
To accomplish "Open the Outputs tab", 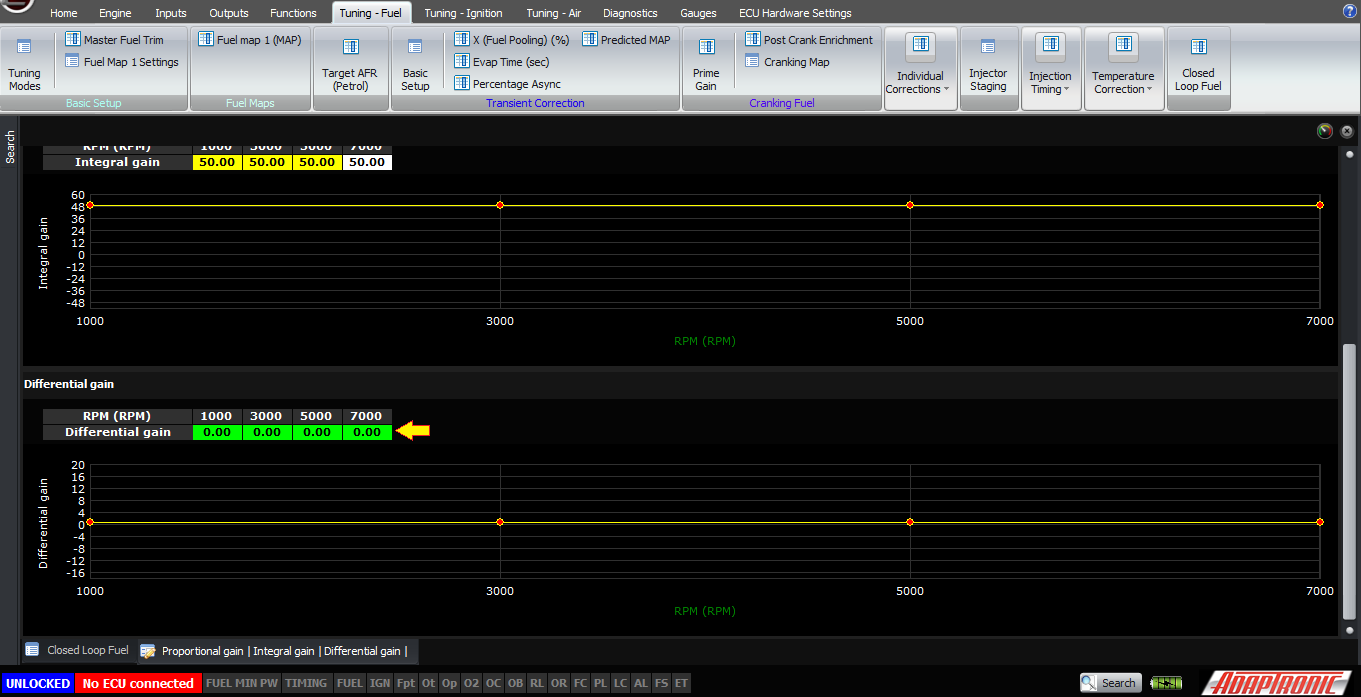I will (229, 13).
